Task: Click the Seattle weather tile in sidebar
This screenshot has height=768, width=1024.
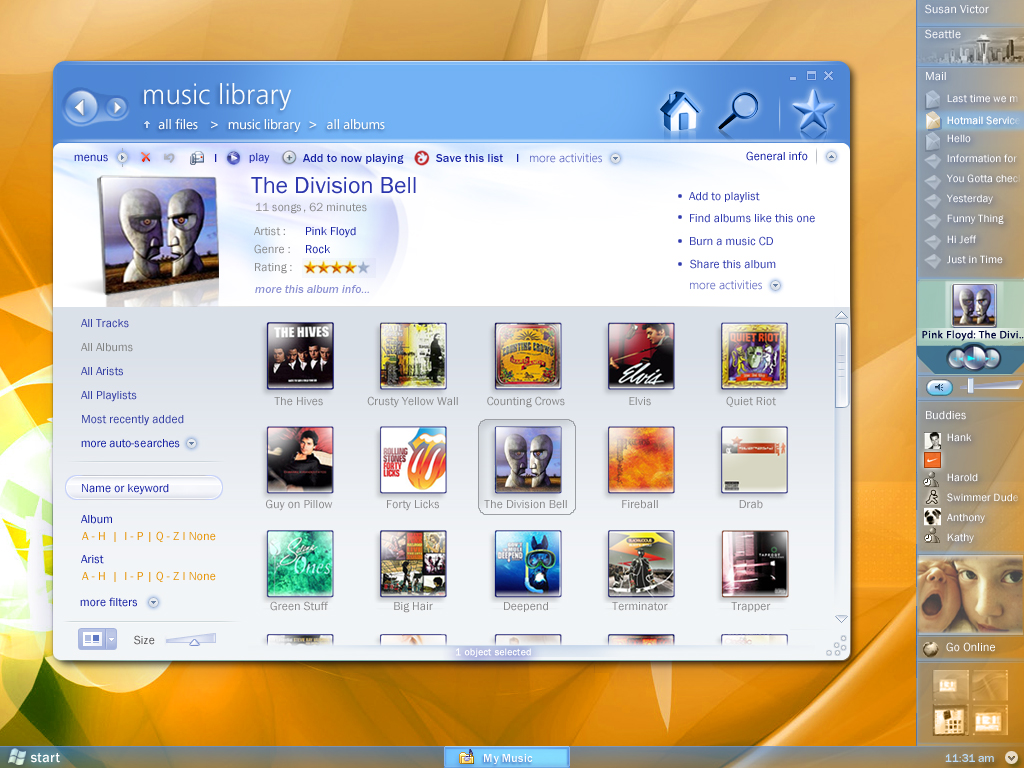Action: (970, 46)
